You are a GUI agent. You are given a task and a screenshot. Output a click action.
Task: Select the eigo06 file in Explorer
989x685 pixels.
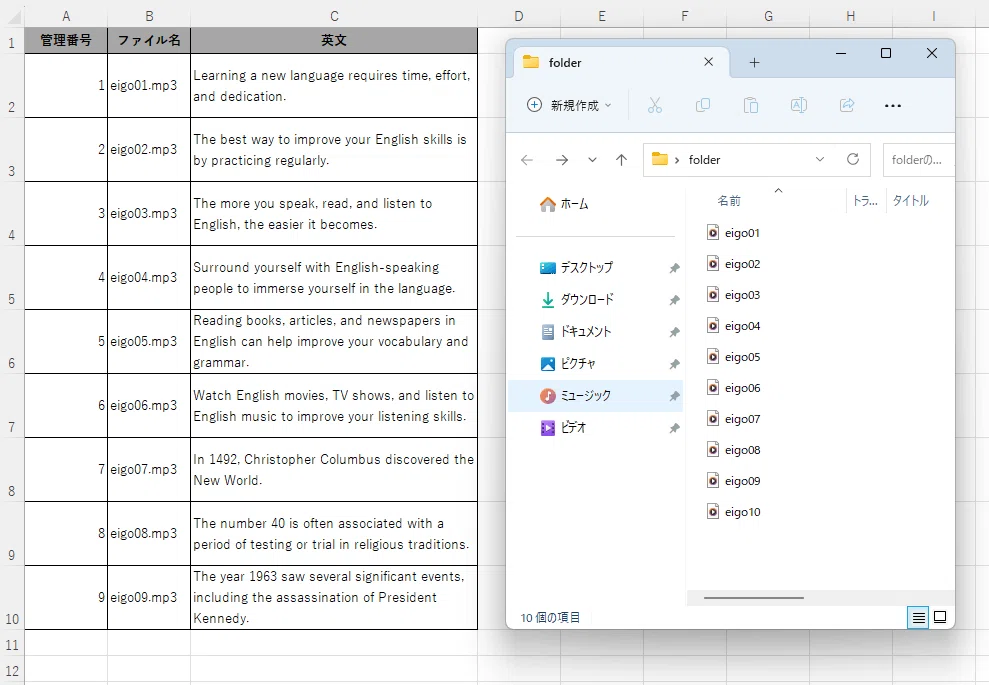coord(734,388)
